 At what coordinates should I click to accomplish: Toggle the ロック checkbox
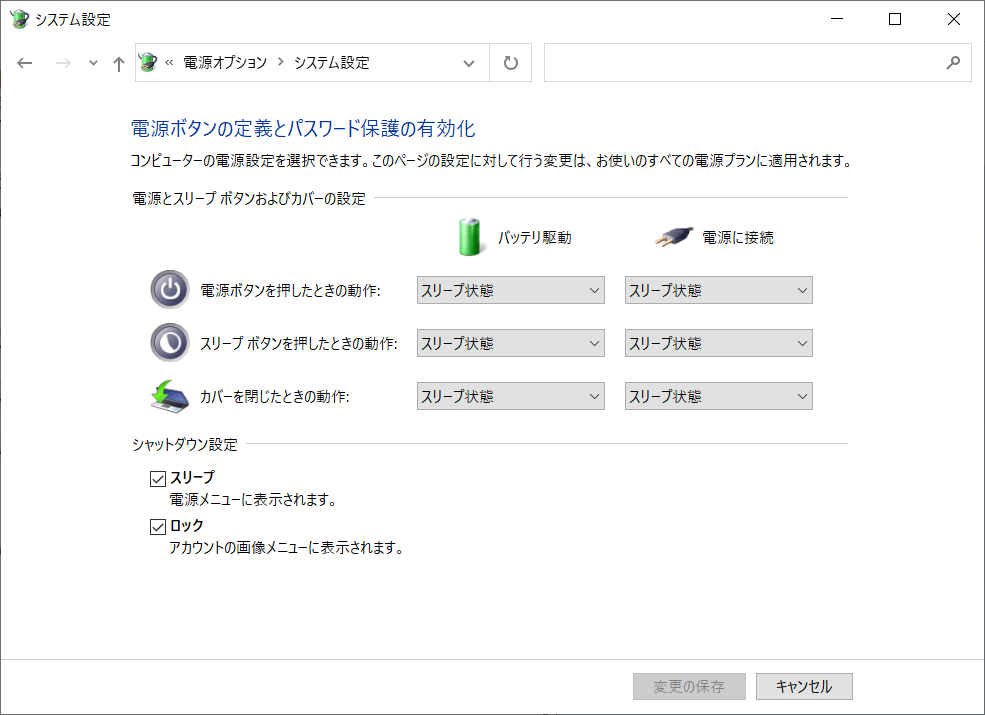[158, 527]
